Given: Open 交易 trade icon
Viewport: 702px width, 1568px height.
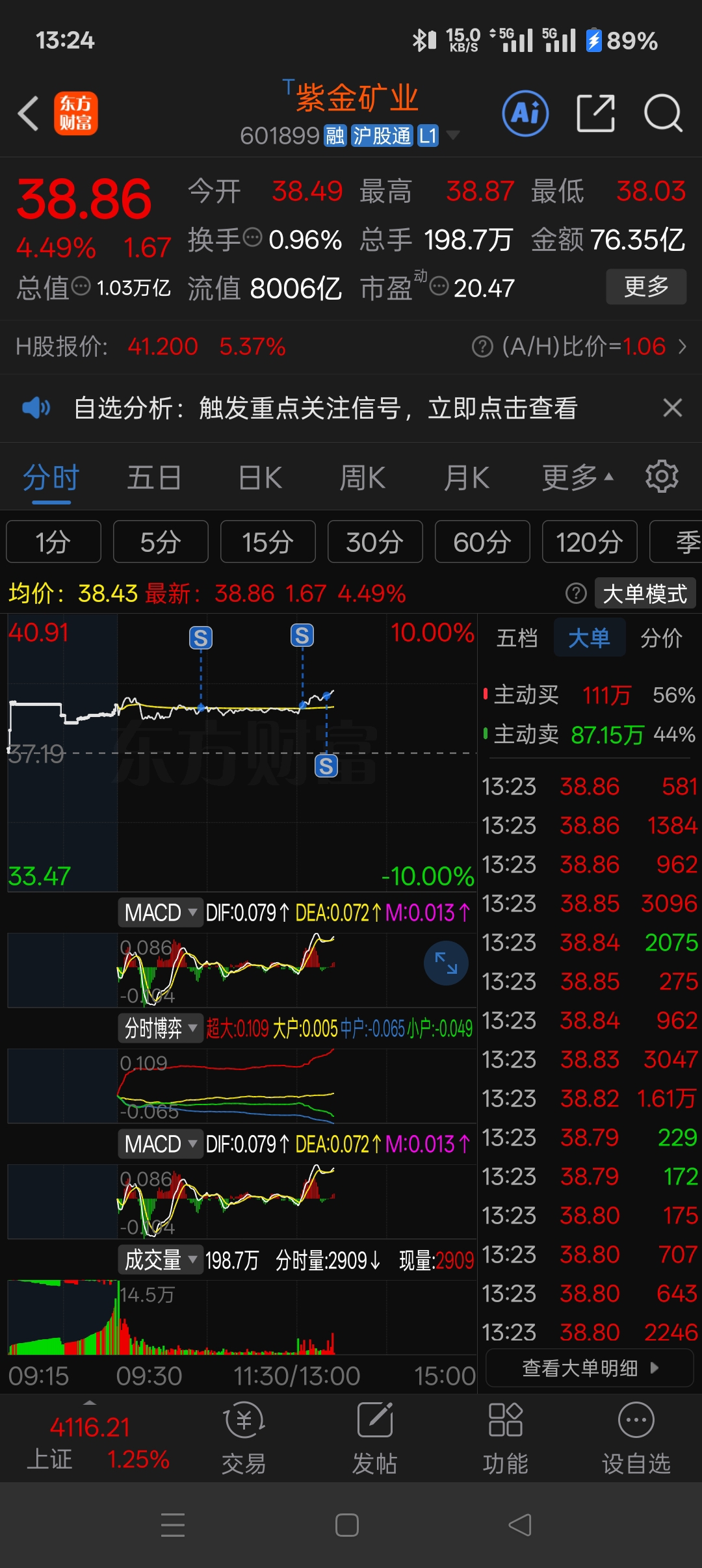Looking at the screenshot, I should [x=244, y=1438].
